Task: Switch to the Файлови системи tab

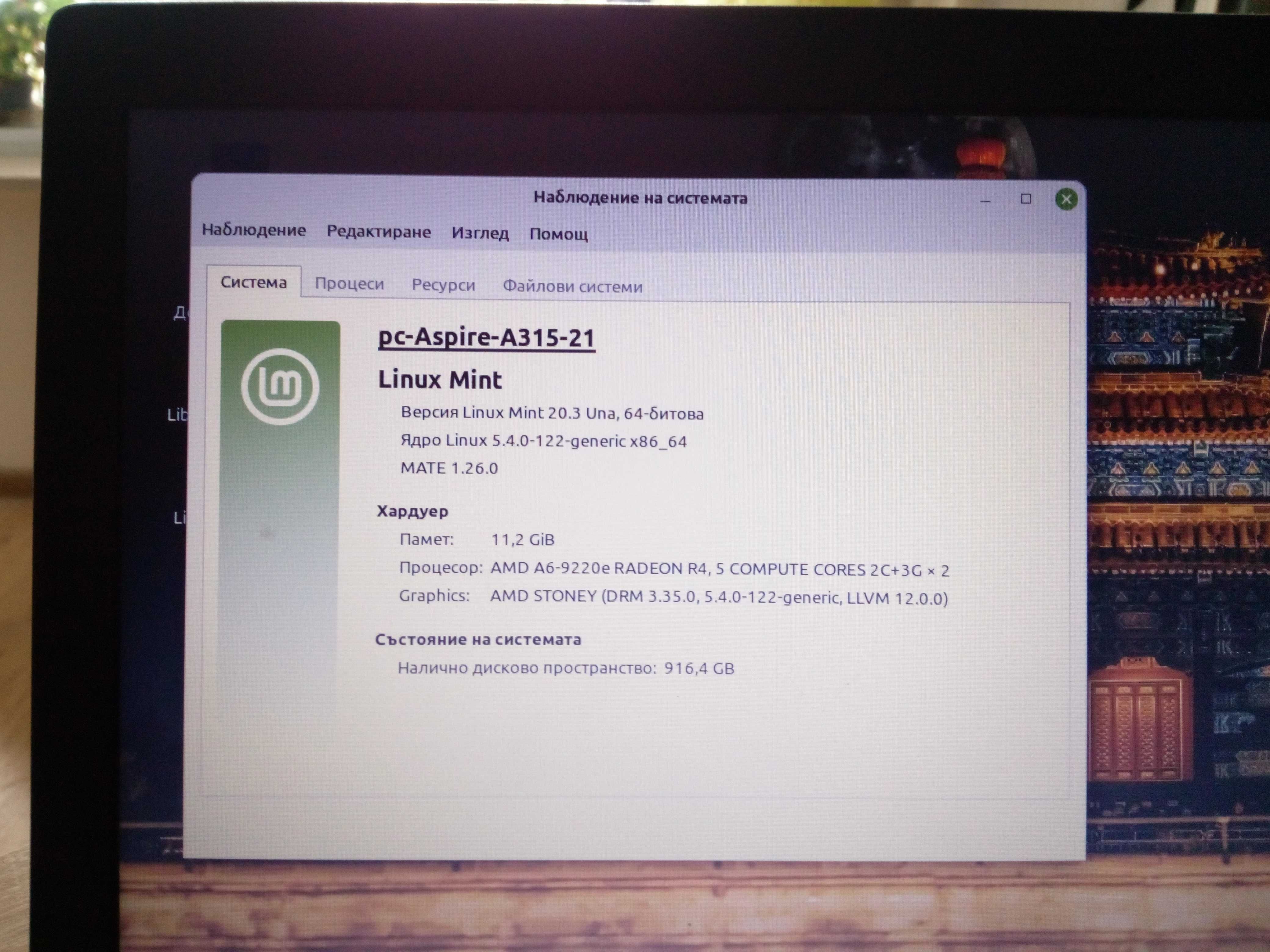Action: pos(572,286)
